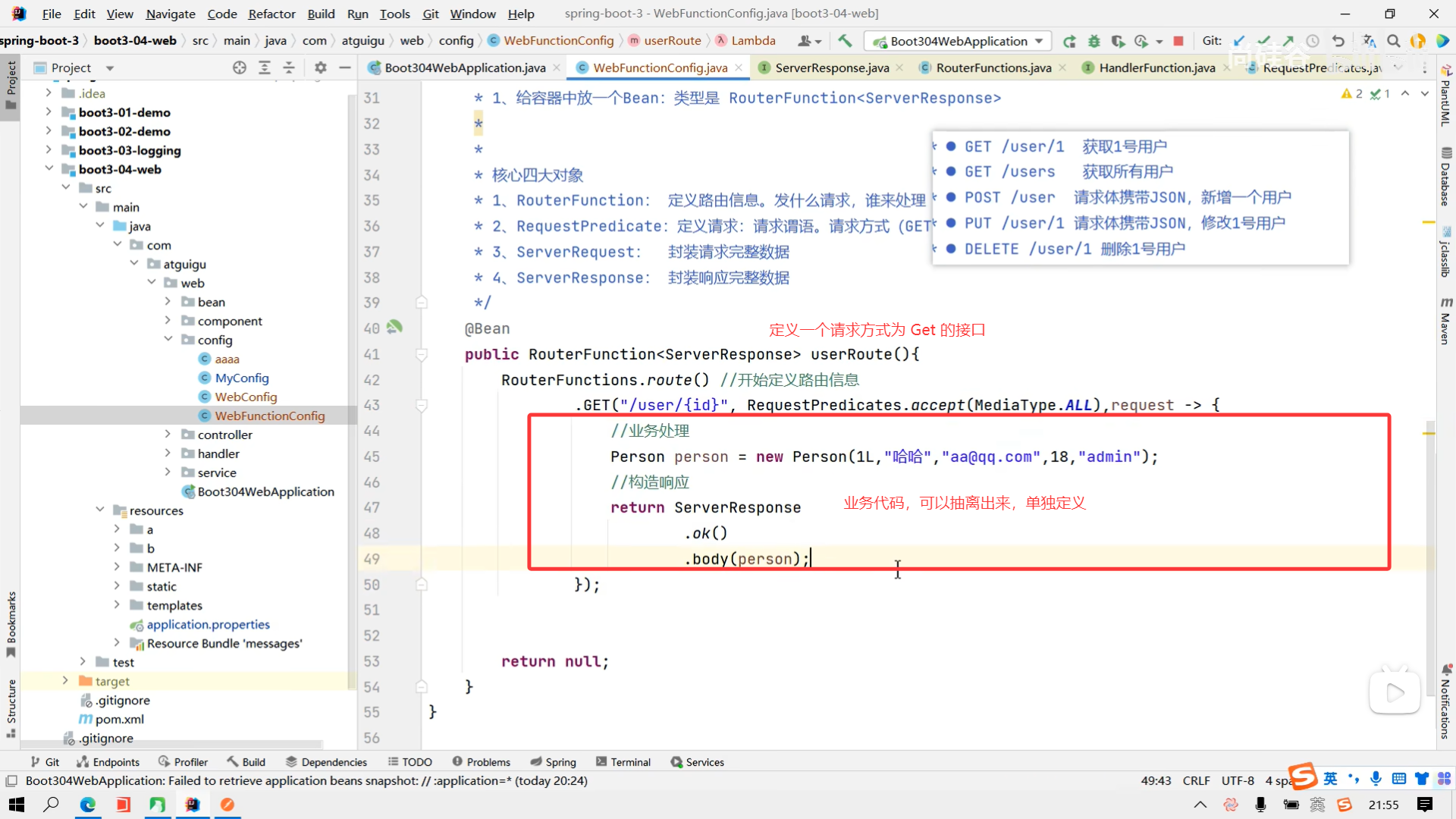Open the Boot304WebApplication run configuration dropdown

coord(959,41)
